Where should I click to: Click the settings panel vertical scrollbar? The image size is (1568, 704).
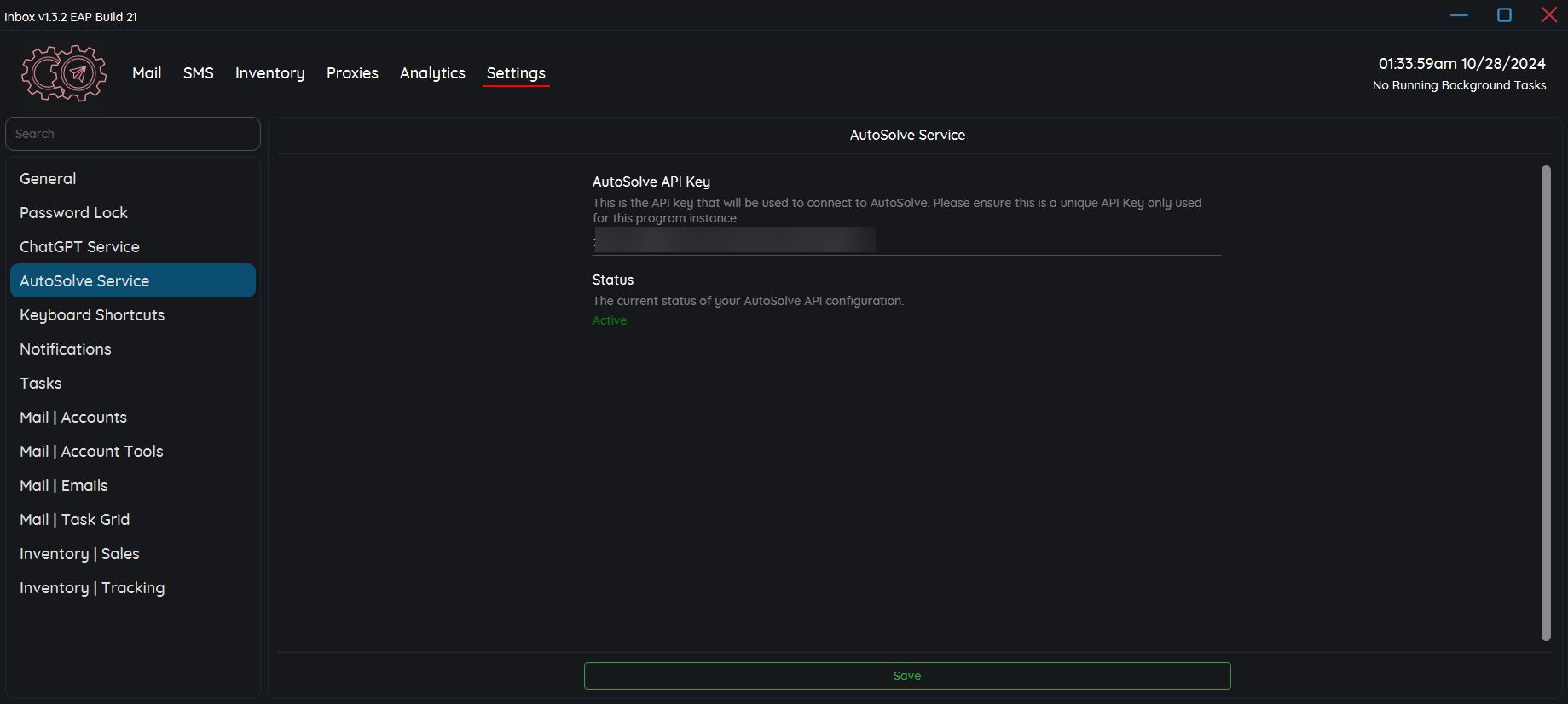tap(1546, 402)
